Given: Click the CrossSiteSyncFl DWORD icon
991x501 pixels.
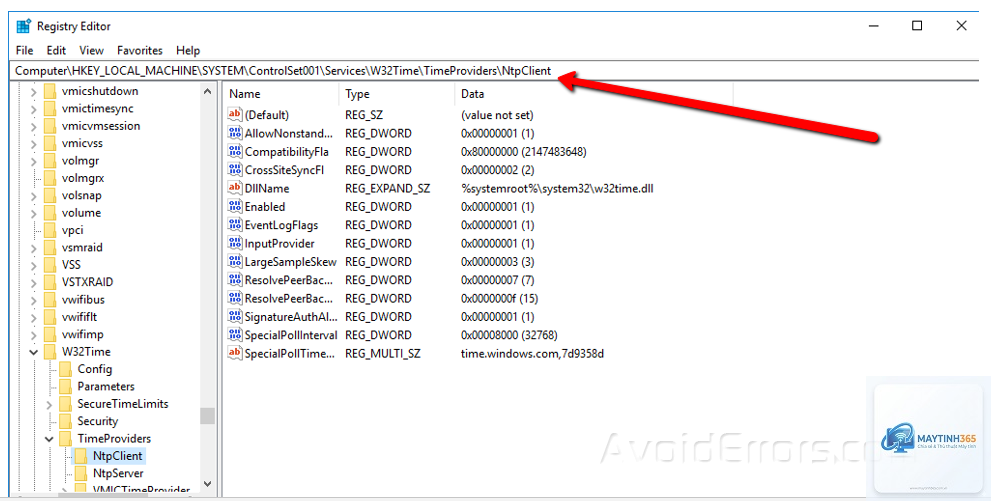Looking at the screenshot, I should pos(235,170).
